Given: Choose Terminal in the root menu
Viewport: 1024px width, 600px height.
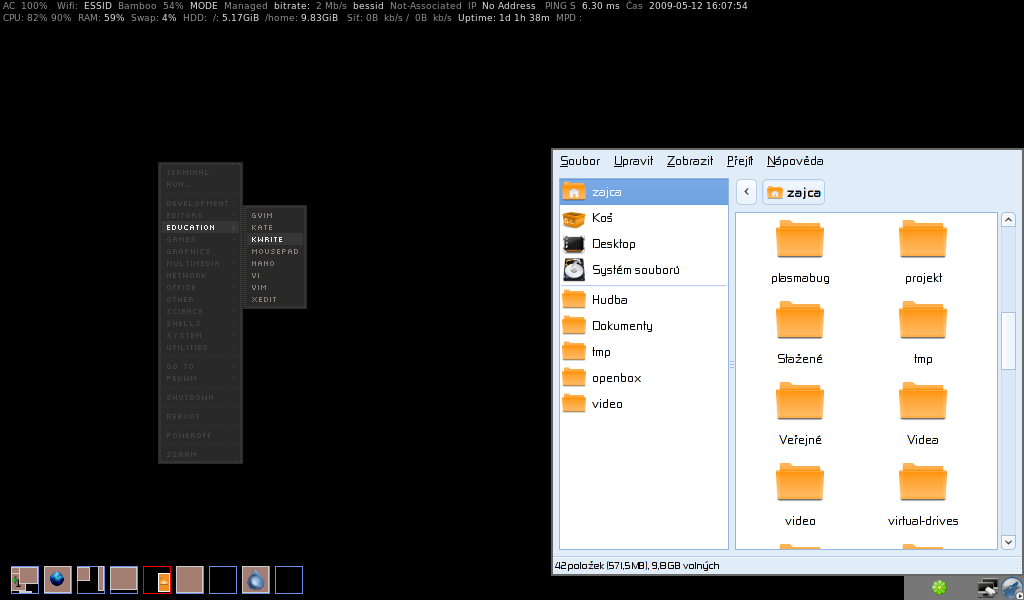Looking at the screenshot, I should click(x=200, y=172).
